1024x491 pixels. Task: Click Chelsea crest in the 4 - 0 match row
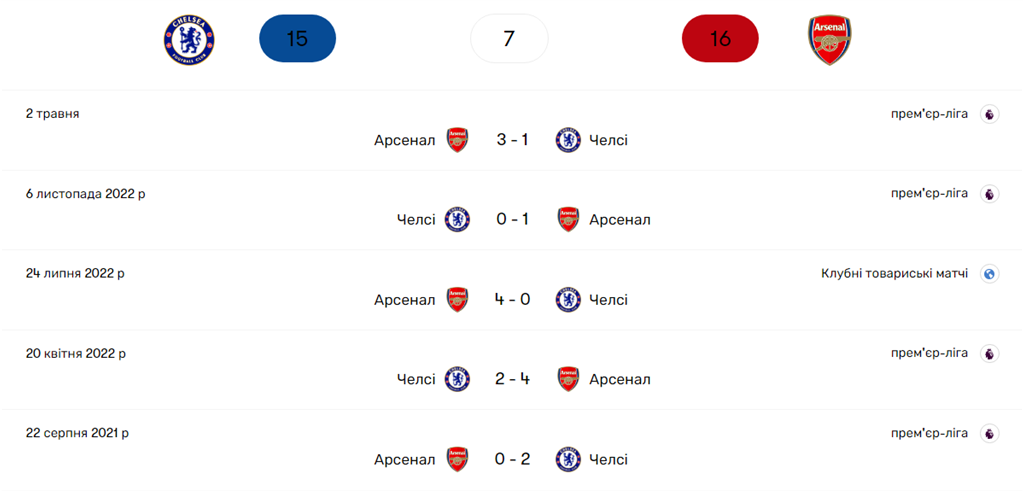[x=568, y=300]
